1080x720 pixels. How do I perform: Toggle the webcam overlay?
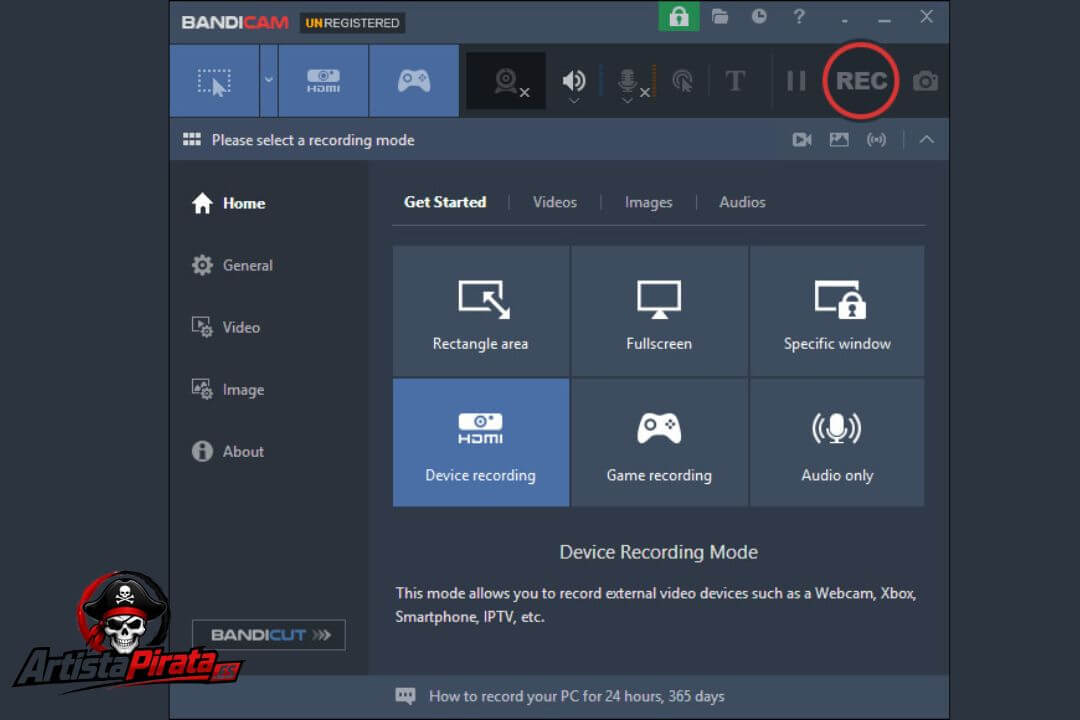[506, 81]
